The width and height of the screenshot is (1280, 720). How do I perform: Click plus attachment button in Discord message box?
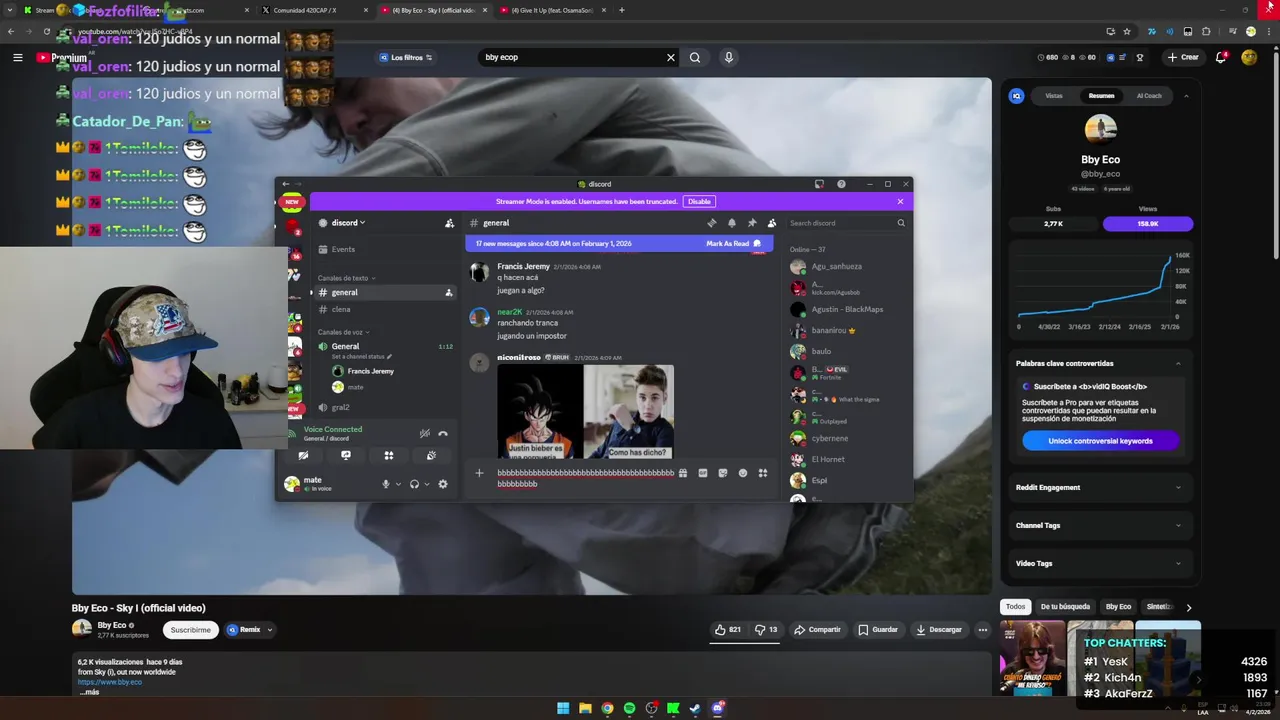pyautogui.click(x=479, y=473)
